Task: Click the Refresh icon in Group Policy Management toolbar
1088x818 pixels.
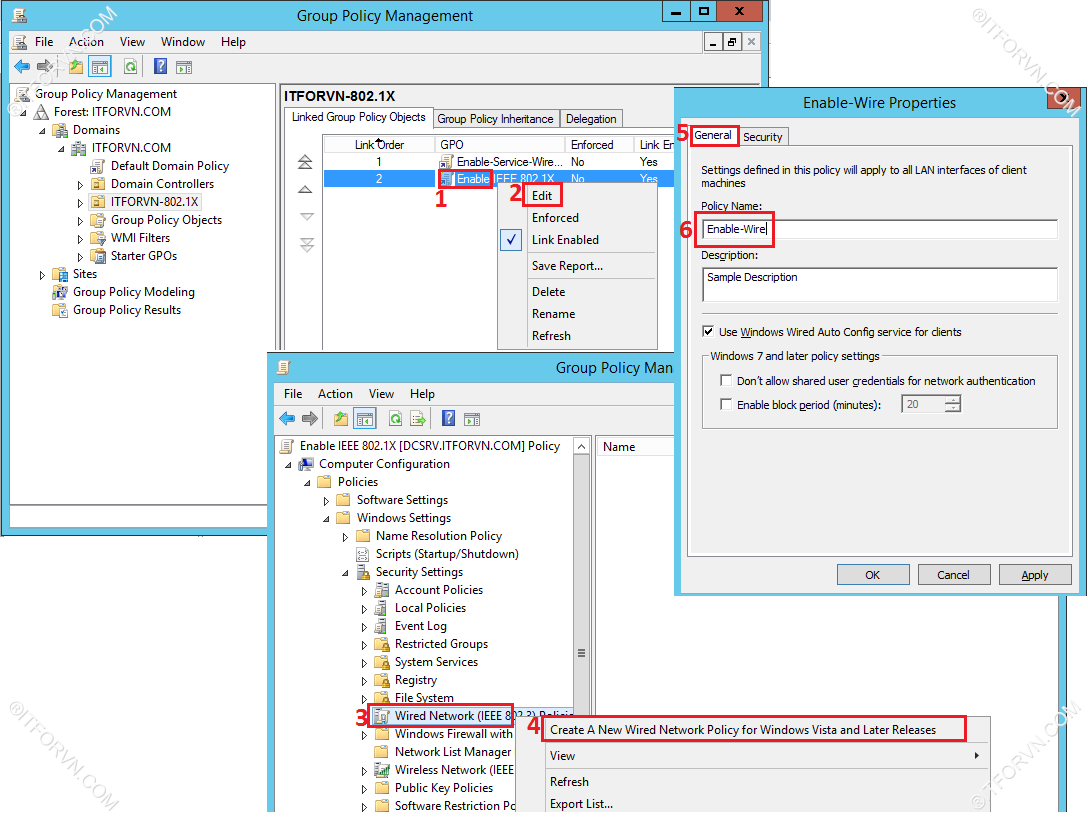Action: coord(130,67)
